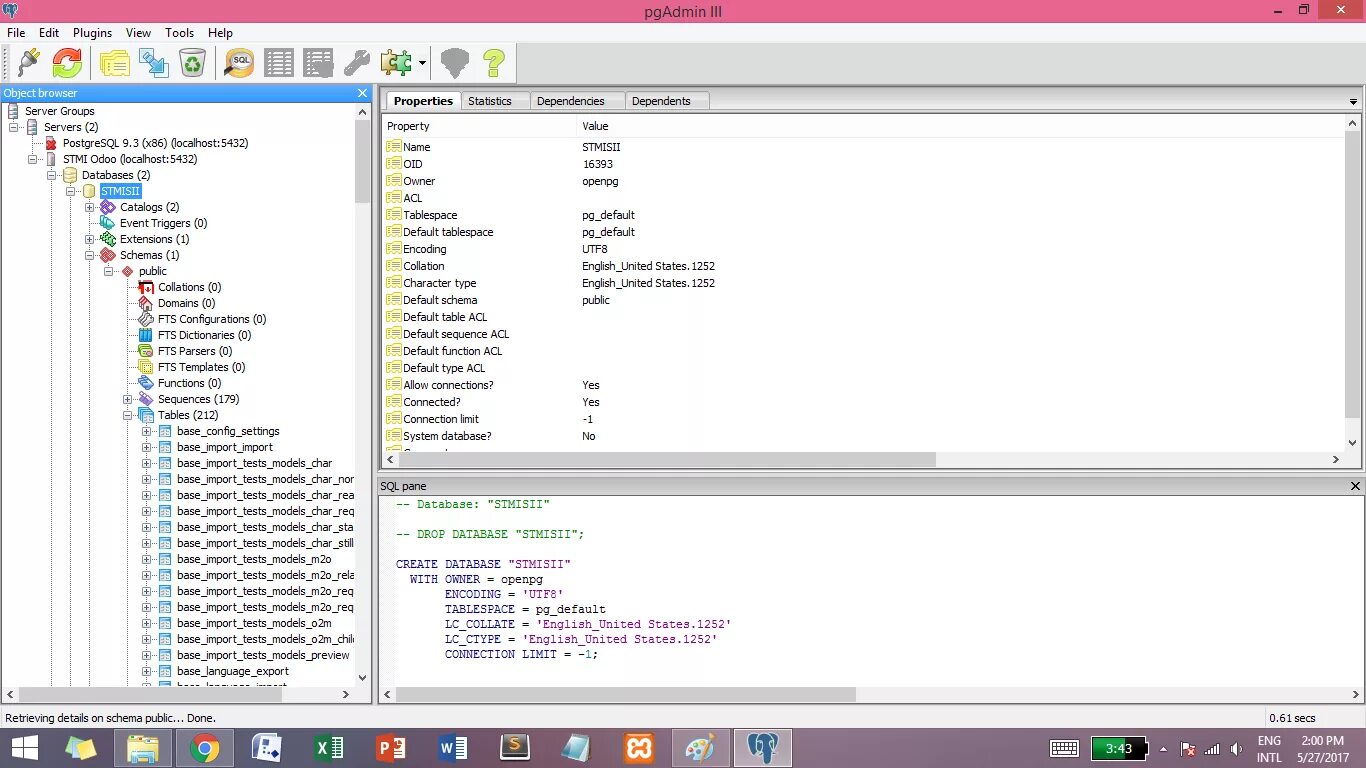The height and width of the screenshot is (768, 1366).
Task: Collapse the STMISII database node
Action: 71,191
